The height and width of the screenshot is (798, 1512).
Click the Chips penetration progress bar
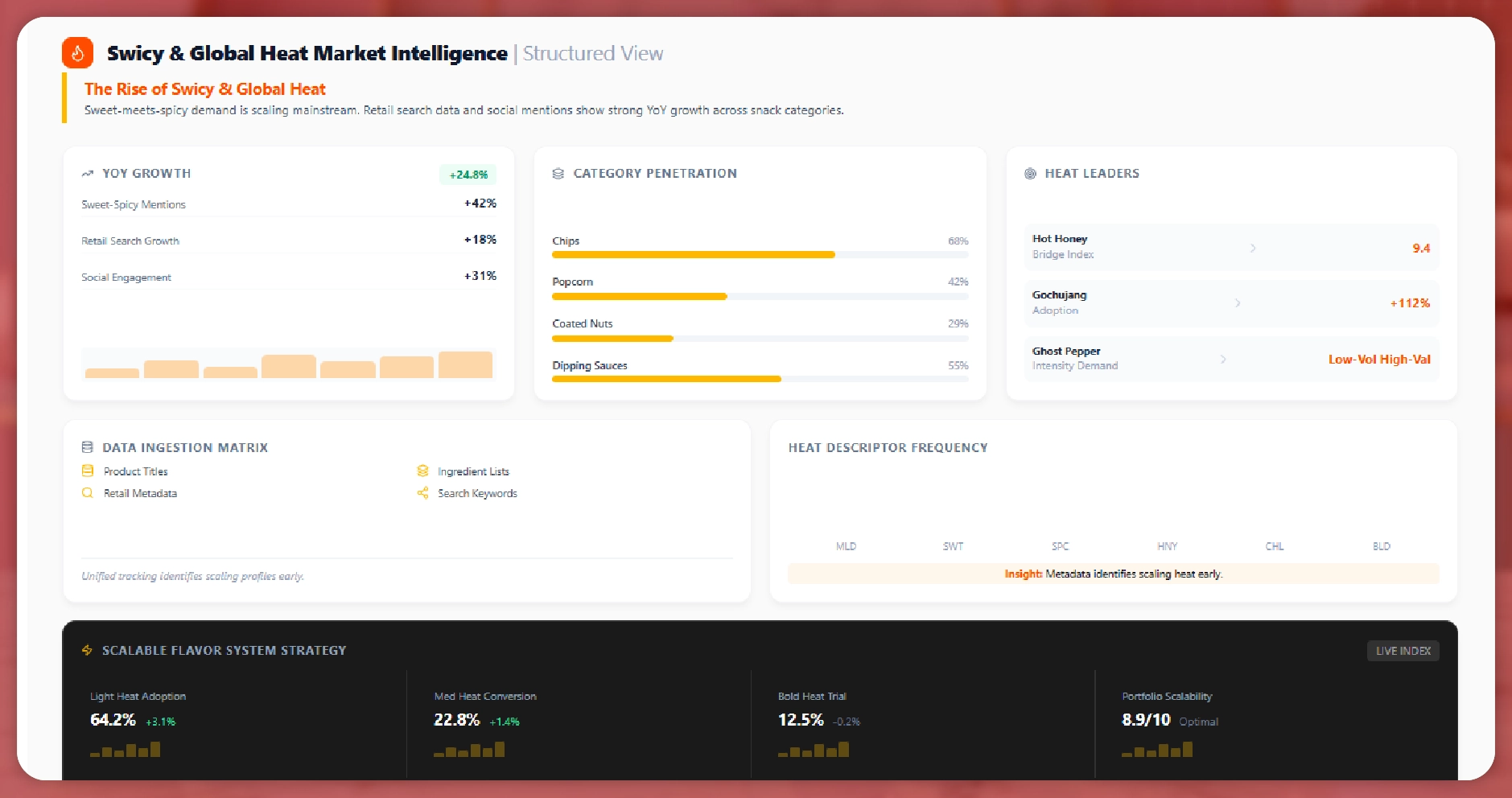pyautogui.click(x=760, y=255)
